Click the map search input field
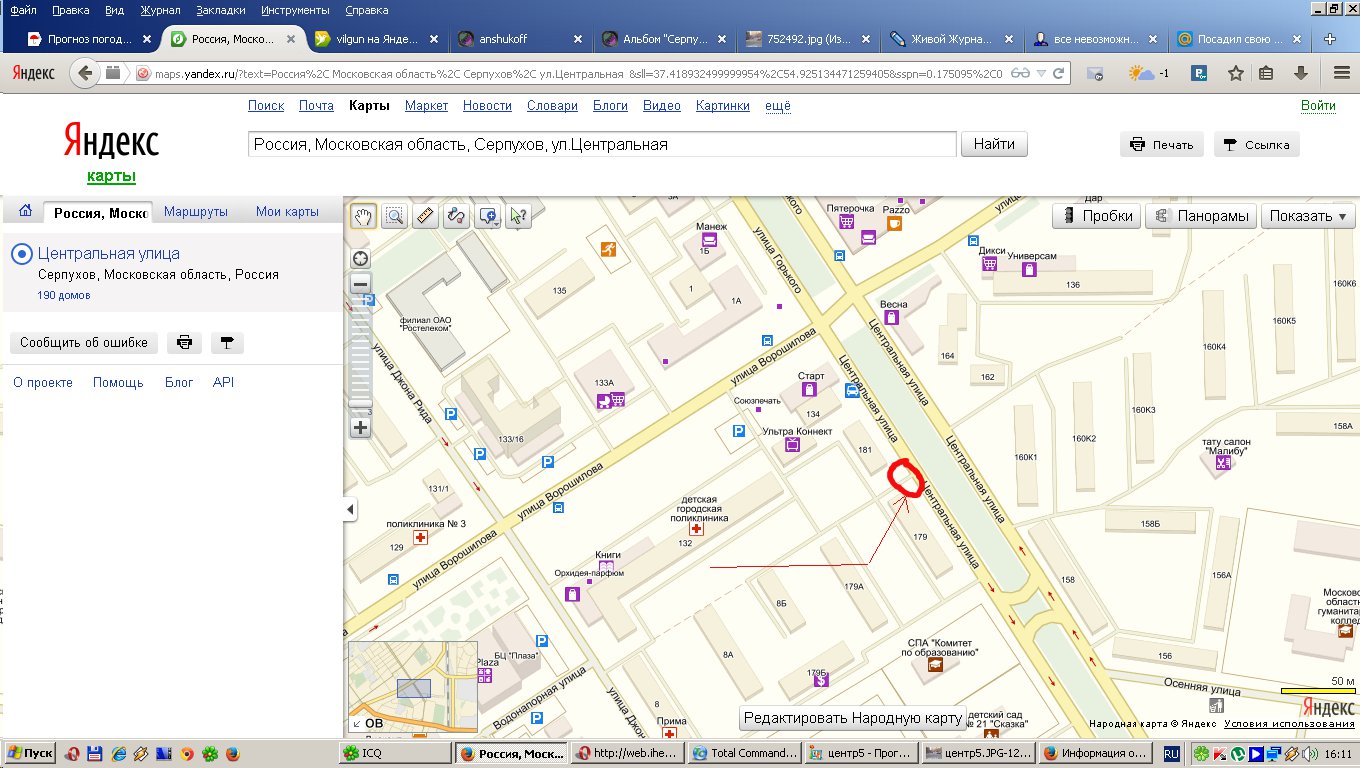 click(602, 144)
